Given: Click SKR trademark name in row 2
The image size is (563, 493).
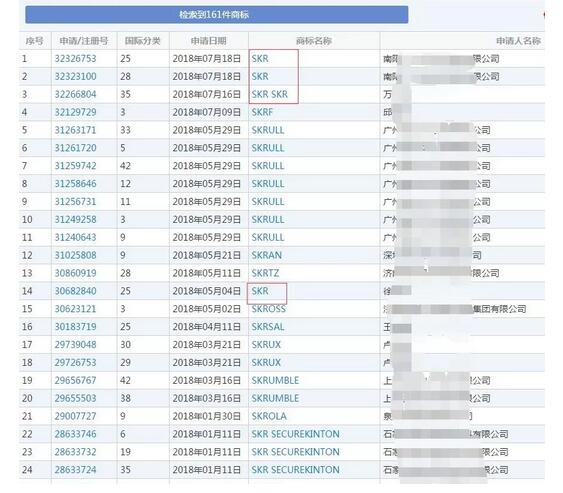Looking at the screenshot, I should 260,76.
